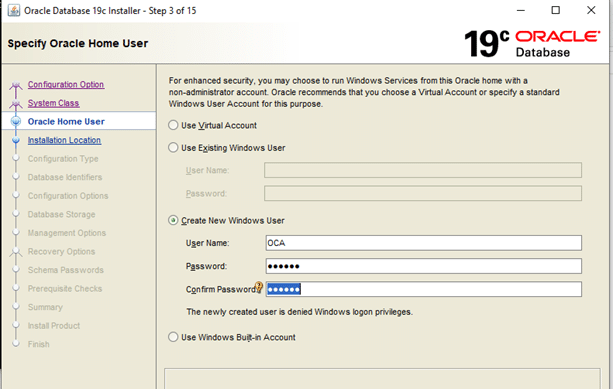This screenshot has width=613, height=389.
Task: Minimize the Oracle installer window
Action: (x=521, y=10)
